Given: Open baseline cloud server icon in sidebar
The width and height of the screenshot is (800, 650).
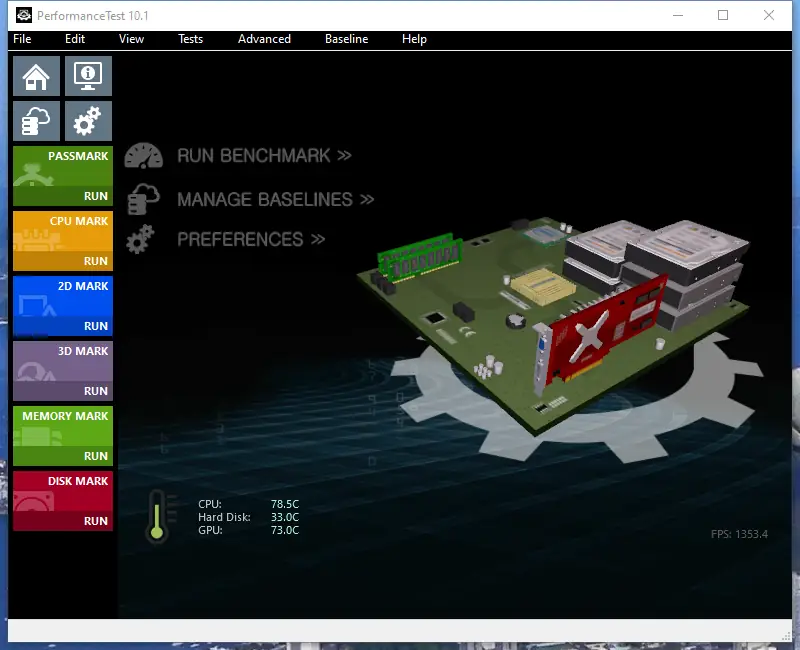Looking at the screenshot, I should pyautogui.click(x=36, y=121).
